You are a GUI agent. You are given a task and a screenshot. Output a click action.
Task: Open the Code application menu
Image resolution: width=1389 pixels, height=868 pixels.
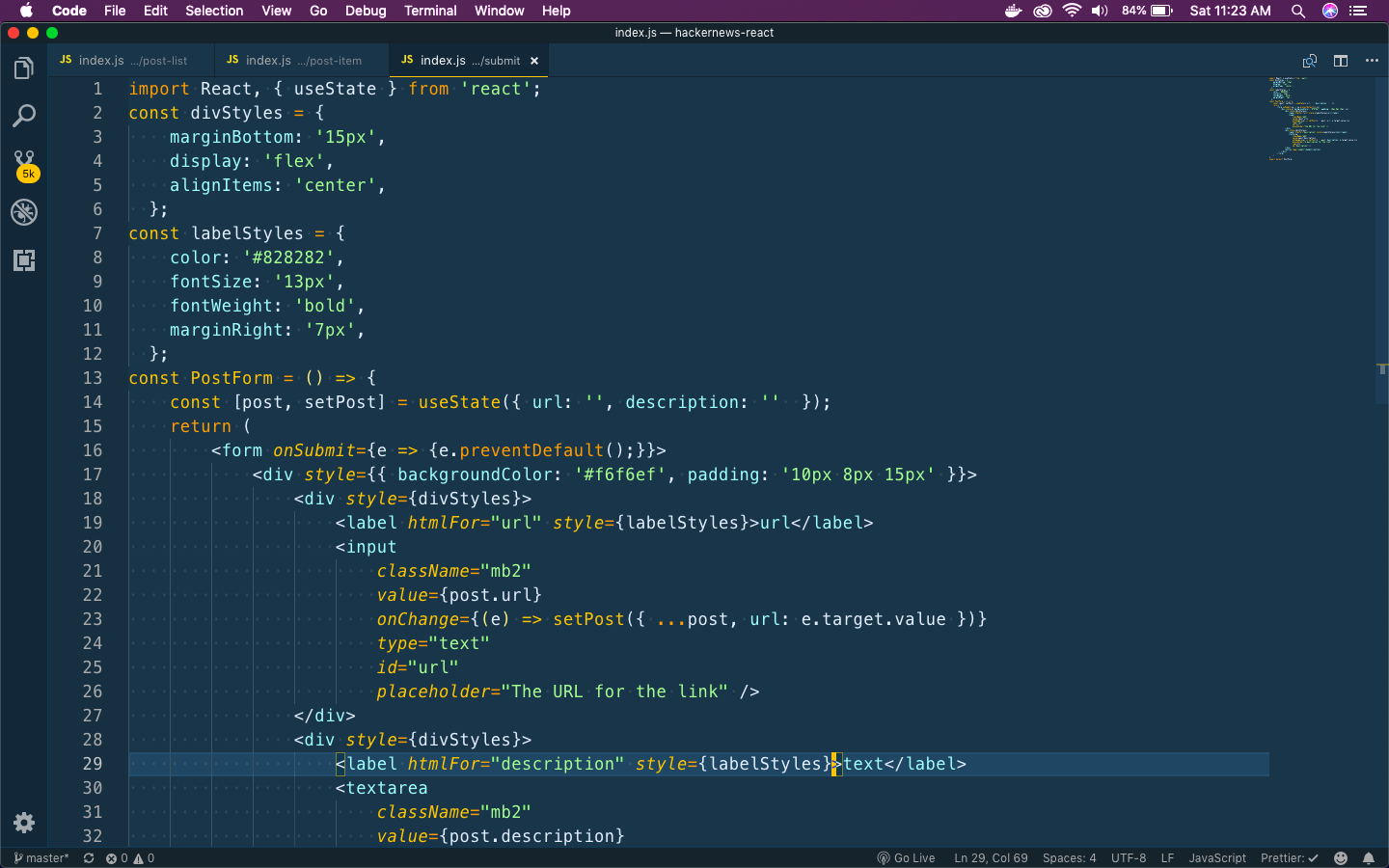(x=69, y=11)
